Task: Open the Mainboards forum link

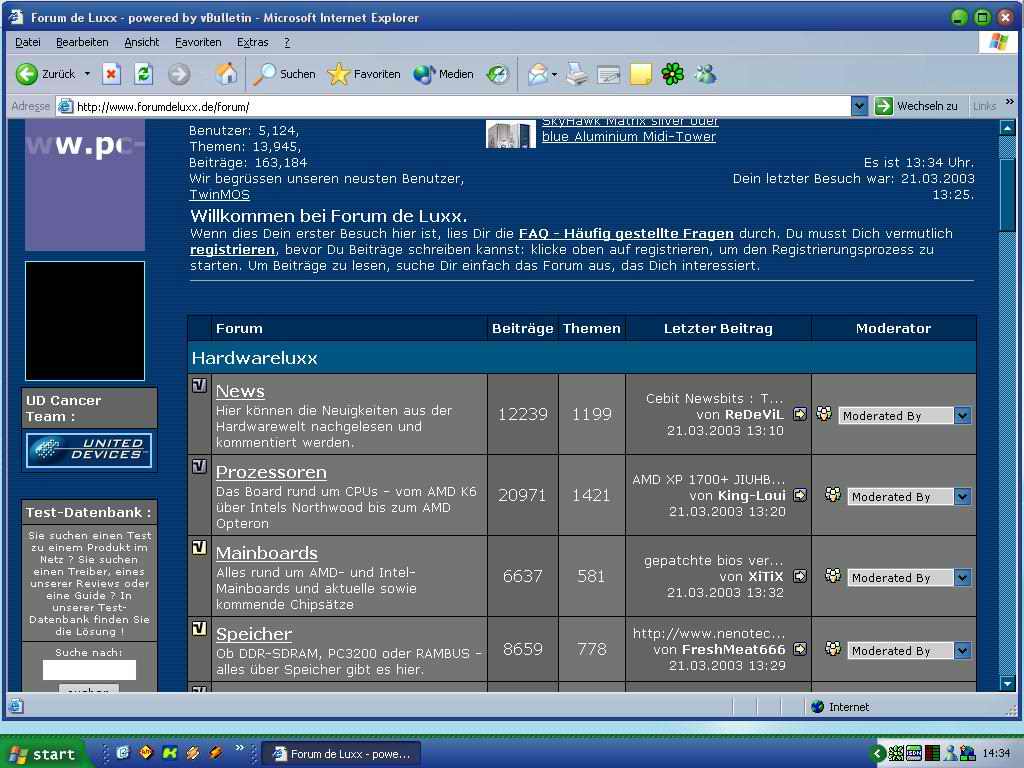Action: click(x=266, y=553)
